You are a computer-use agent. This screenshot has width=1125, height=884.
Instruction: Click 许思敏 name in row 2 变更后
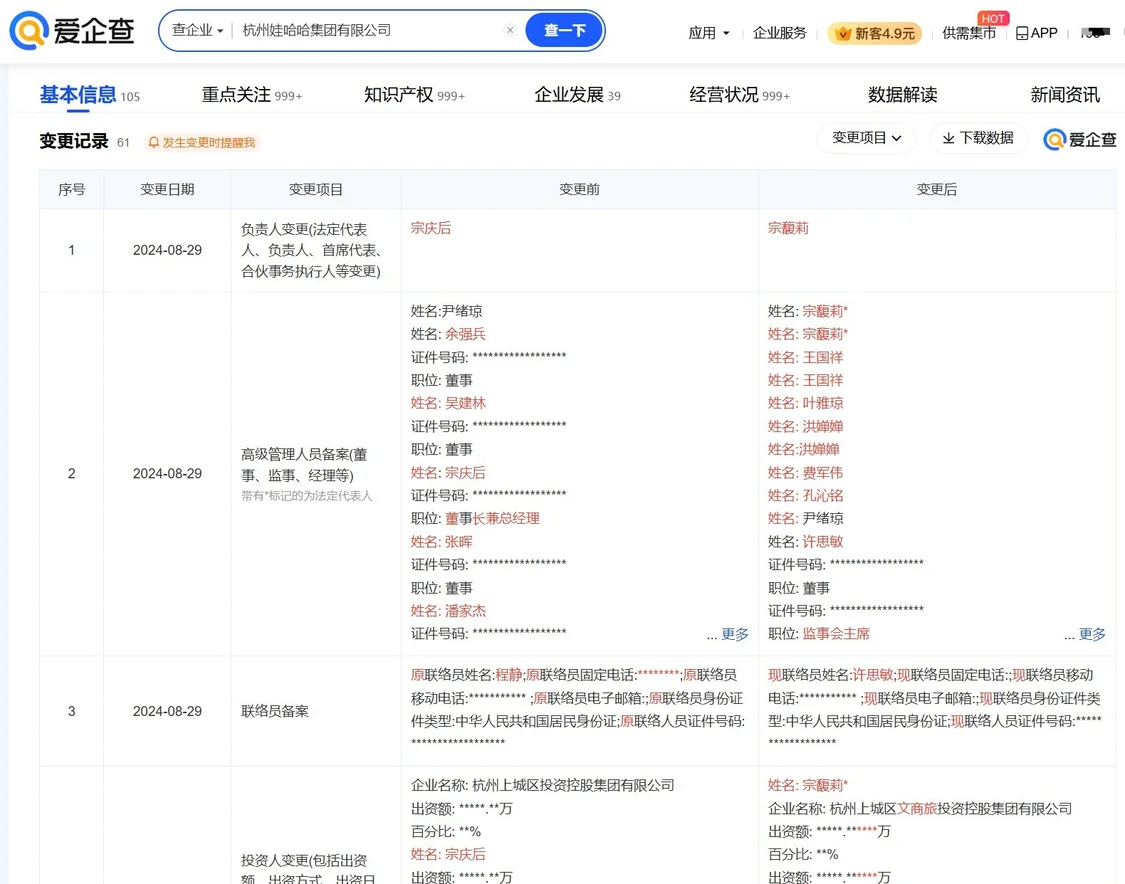822,542
